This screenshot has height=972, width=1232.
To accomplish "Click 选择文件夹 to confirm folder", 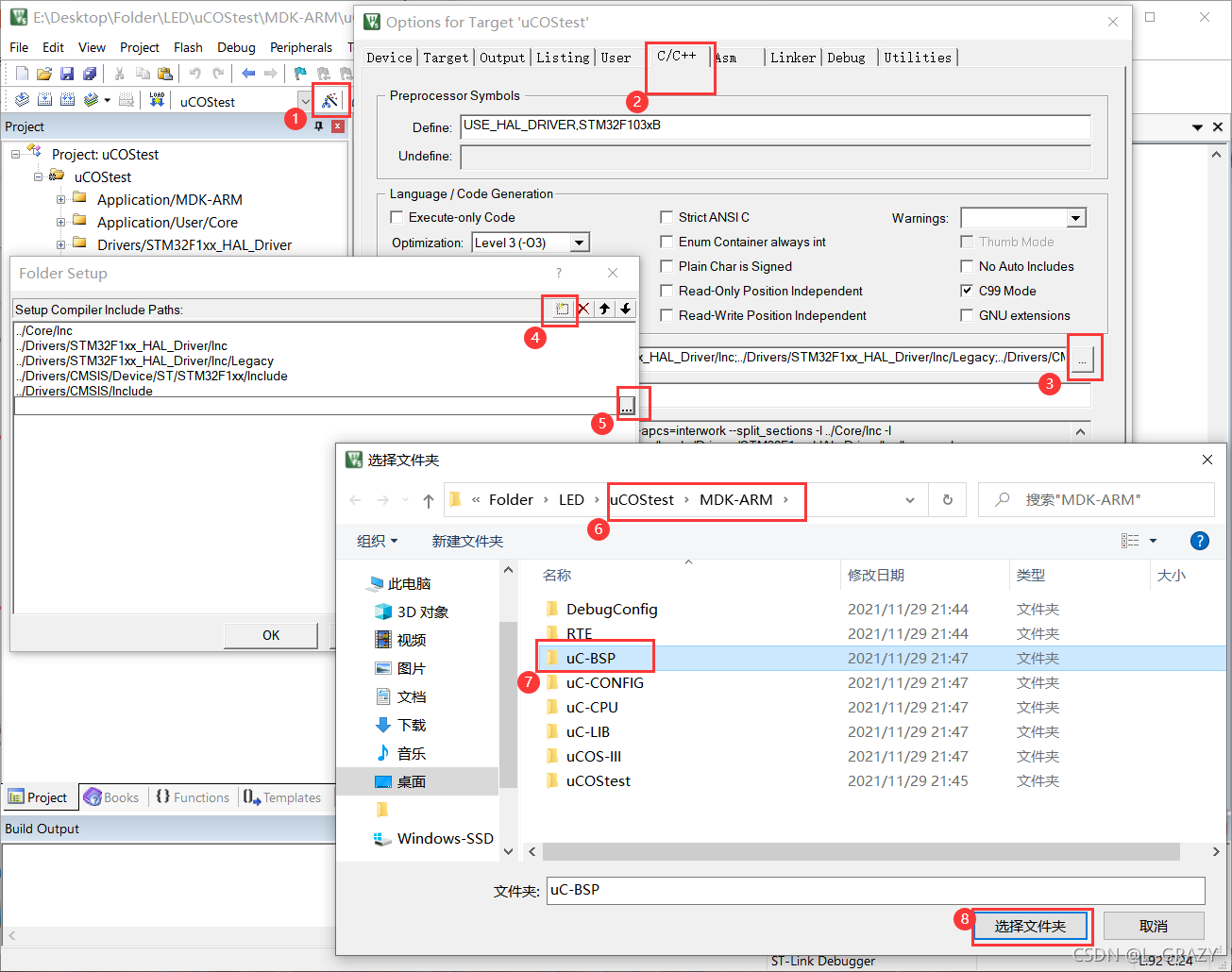I will tap(1030, 926).
